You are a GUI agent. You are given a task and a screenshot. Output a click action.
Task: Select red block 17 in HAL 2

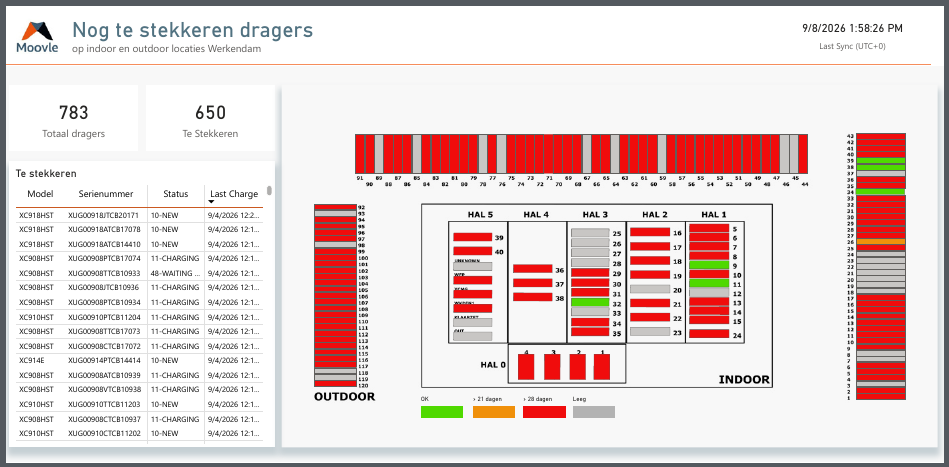(x=650, y=247)
